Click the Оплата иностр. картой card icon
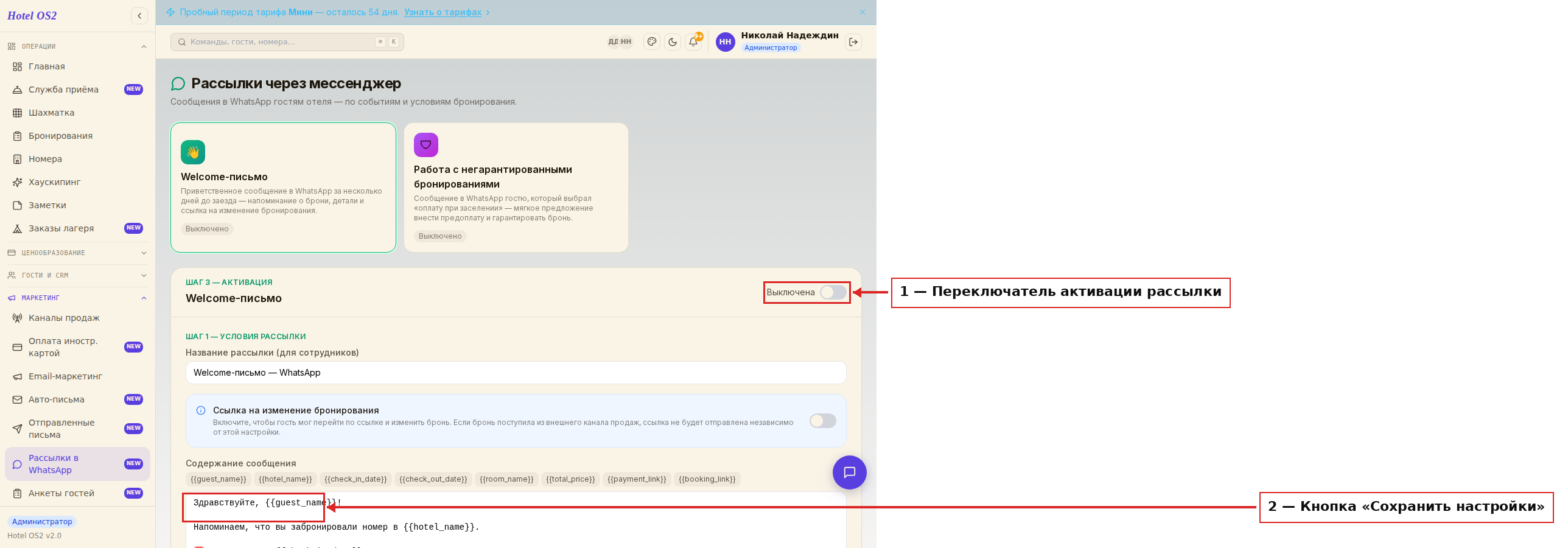Viewport: 1568px width, 548px height. [17, 347]
